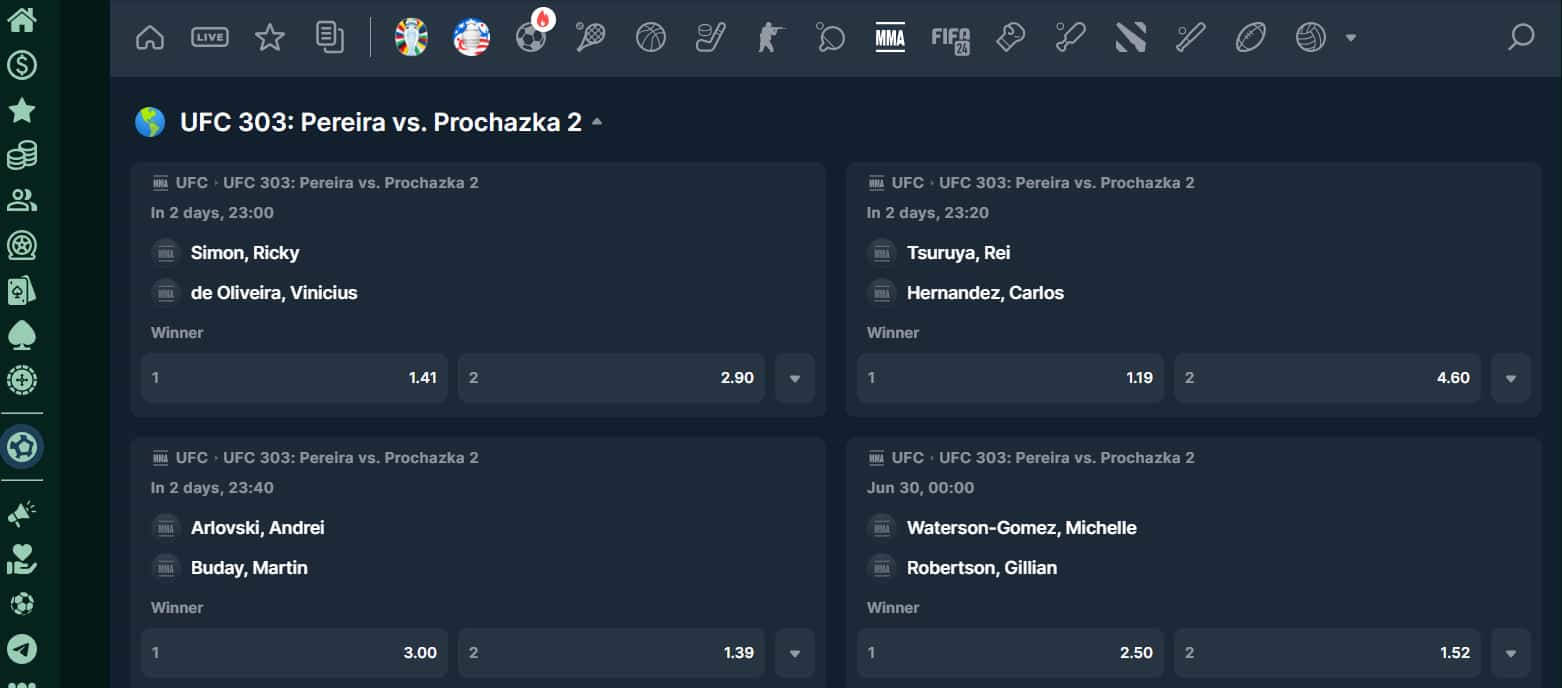Screen dimensions: 1562x688
Task: Select the American football sport icon
Action: pyautogui.click(x=1250, y=38)
